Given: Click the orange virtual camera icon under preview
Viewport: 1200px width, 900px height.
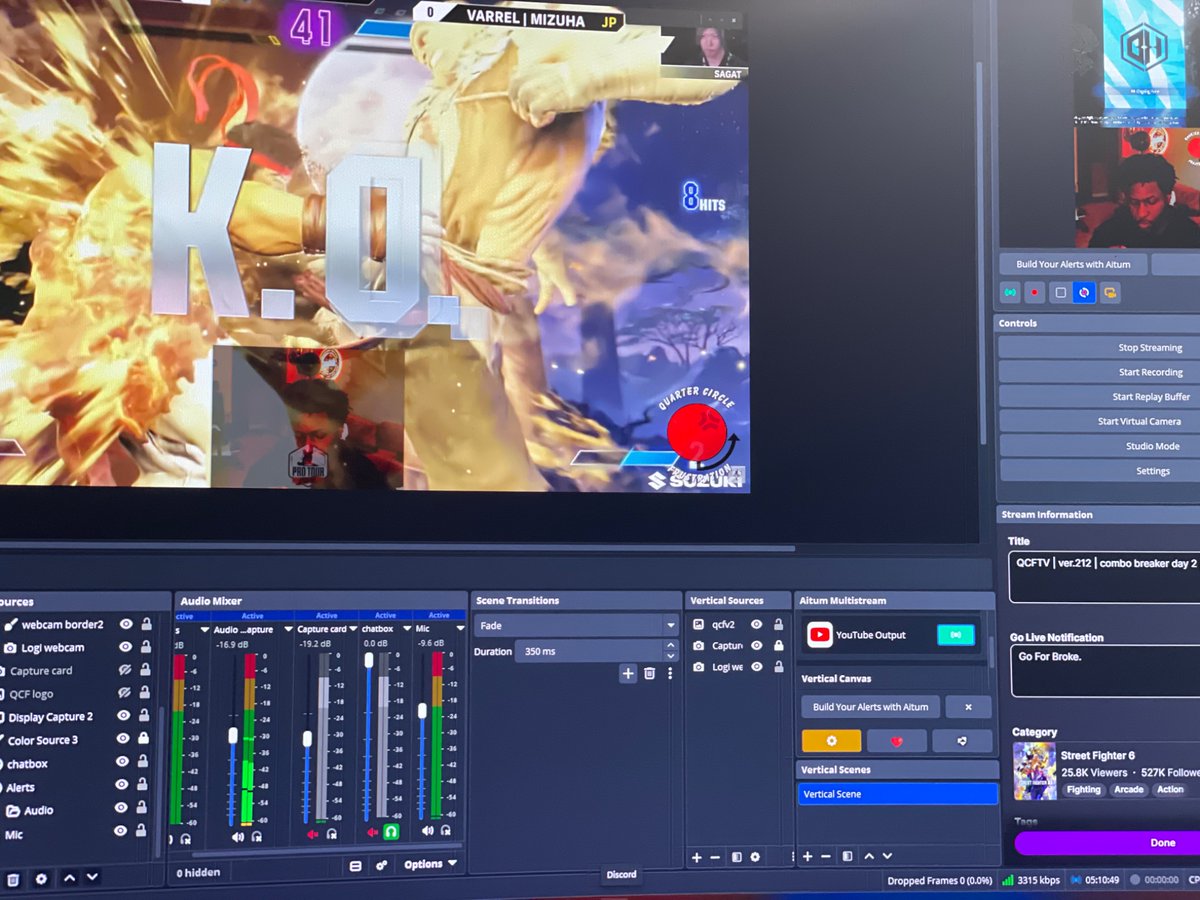Looking at the screenshot, I should pyautogui.click(x=1109, y=293).
